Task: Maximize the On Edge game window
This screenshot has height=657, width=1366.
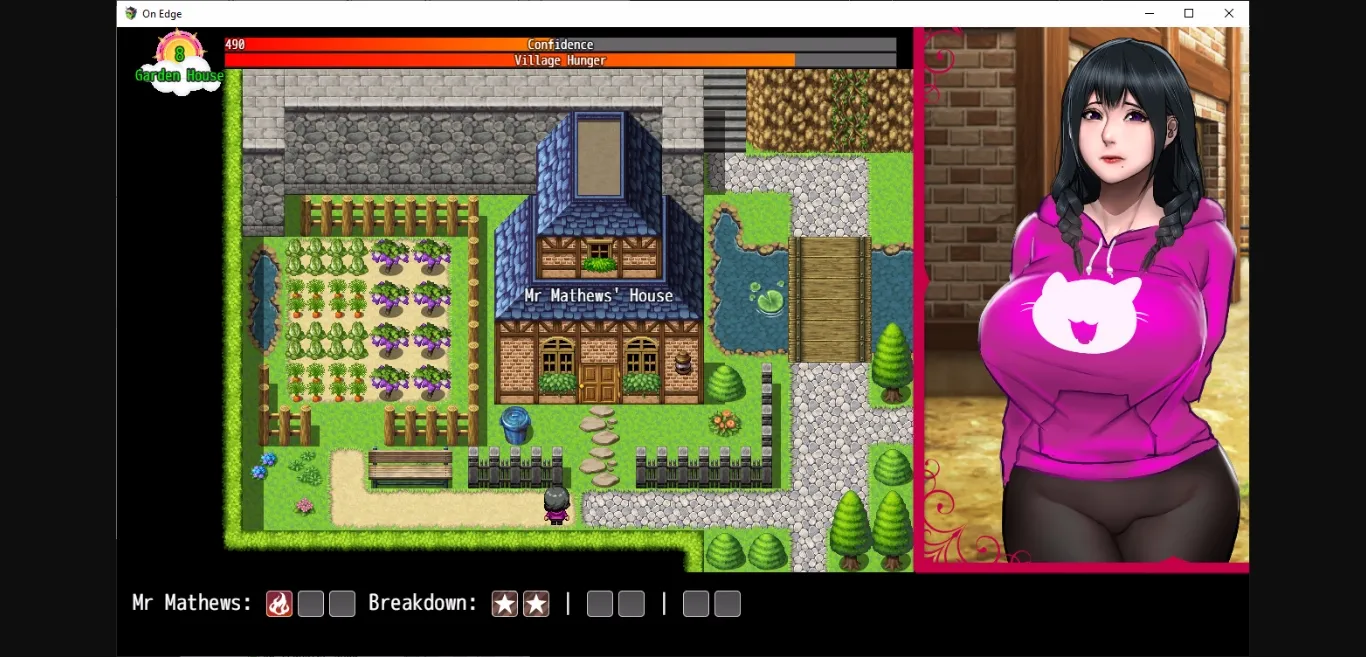Action: pyautogui.click(x=1188, y=14)
